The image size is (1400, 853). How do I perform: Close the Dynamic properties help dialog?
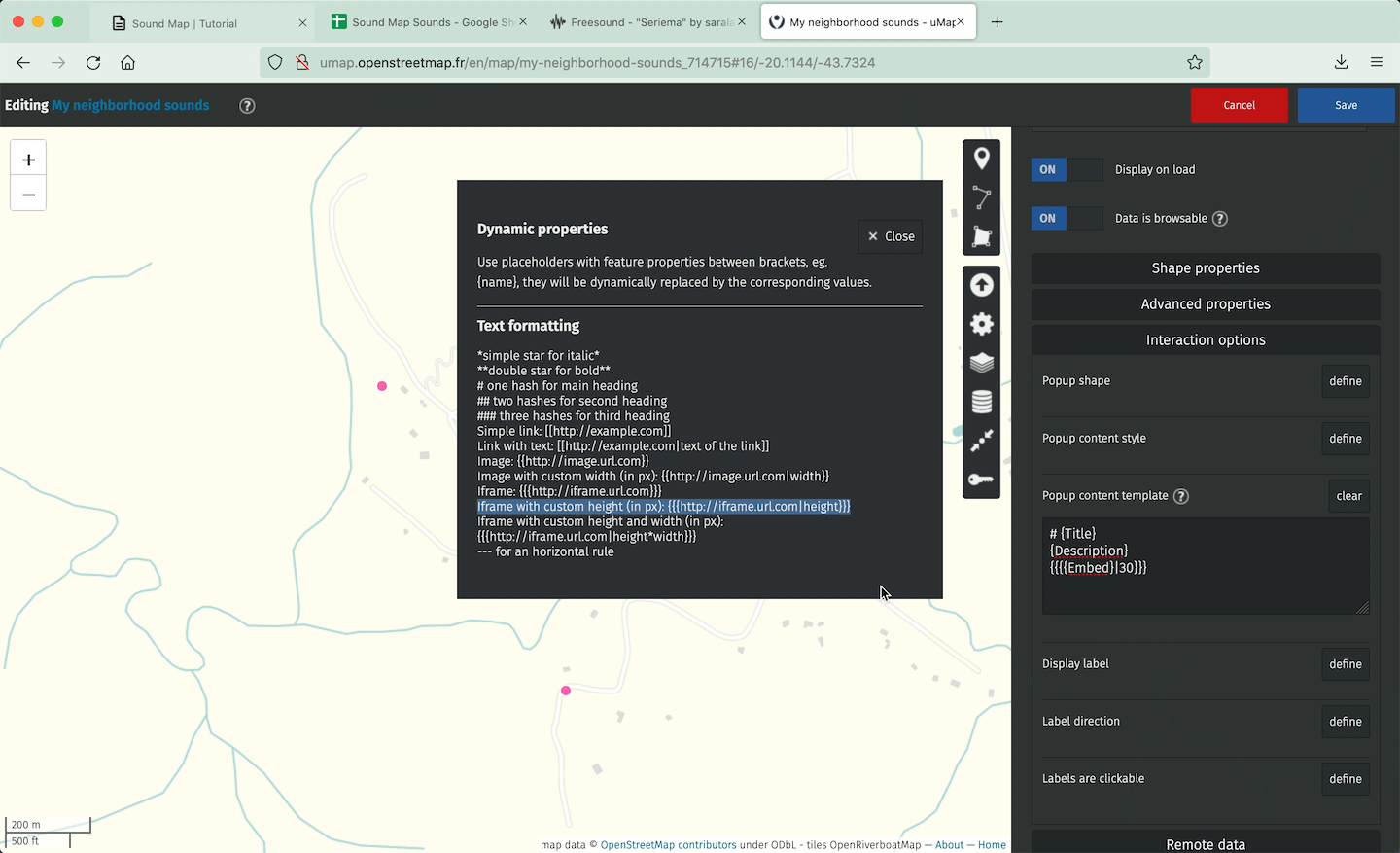[x=891, y=236]
